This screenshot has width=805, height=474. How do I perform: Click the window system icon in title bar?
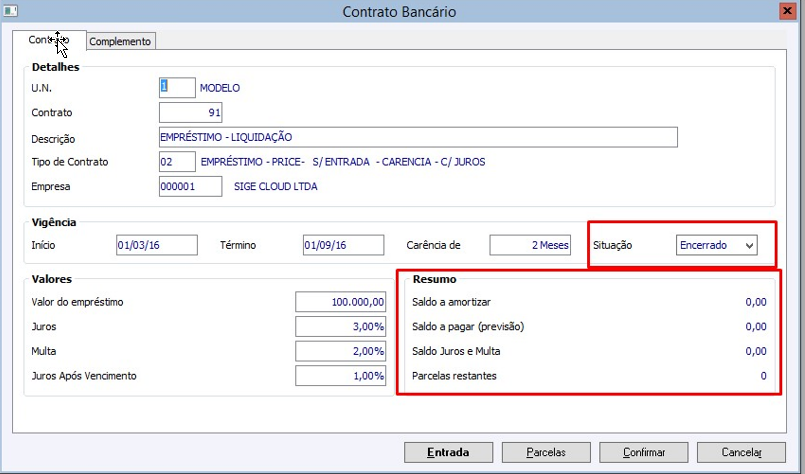pyautogui.click(x=10, y=10)
